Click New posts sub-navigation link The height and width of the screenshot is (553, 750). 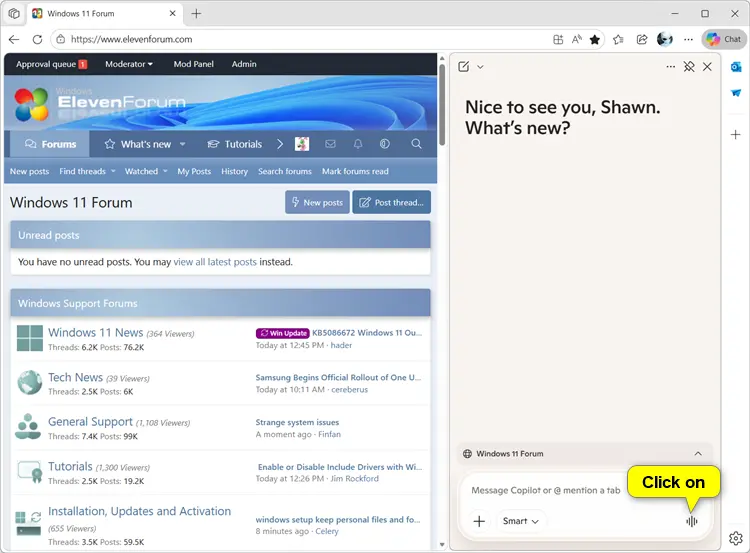[29, 171]
